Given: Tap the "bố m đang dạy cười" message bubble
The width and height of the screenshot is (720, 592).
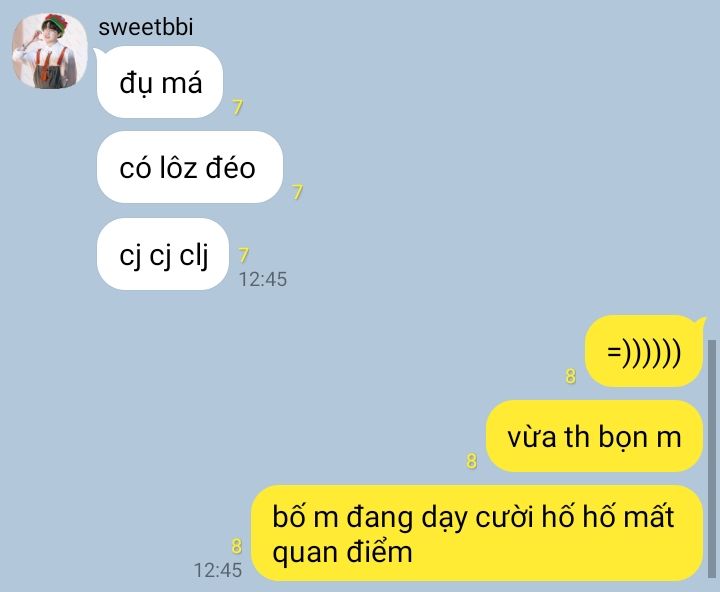Looking at the screenshot, I should pos(477,533).
